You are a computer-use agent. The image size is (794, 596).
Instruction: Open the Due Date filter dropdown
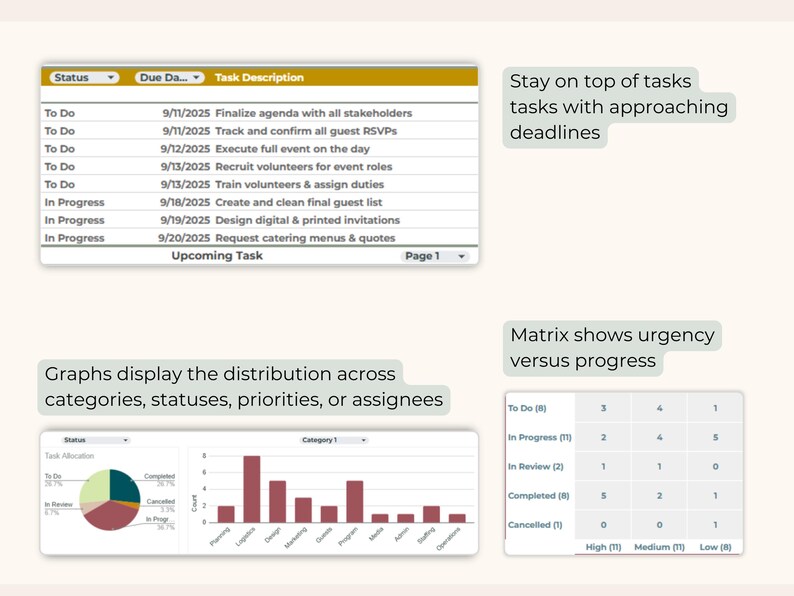170,77
